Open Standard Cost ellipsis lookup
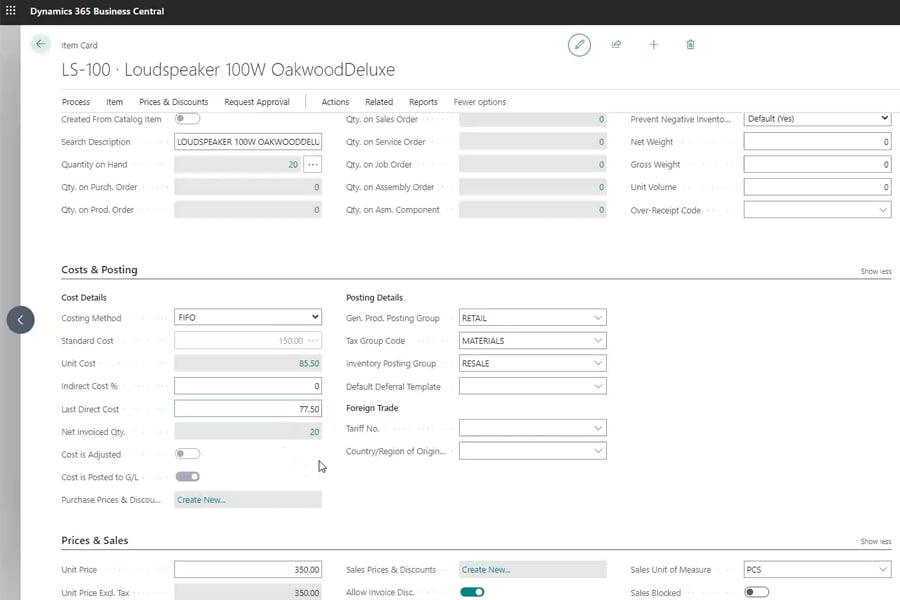This screenshot has height=600, width=900. (313, 340)
